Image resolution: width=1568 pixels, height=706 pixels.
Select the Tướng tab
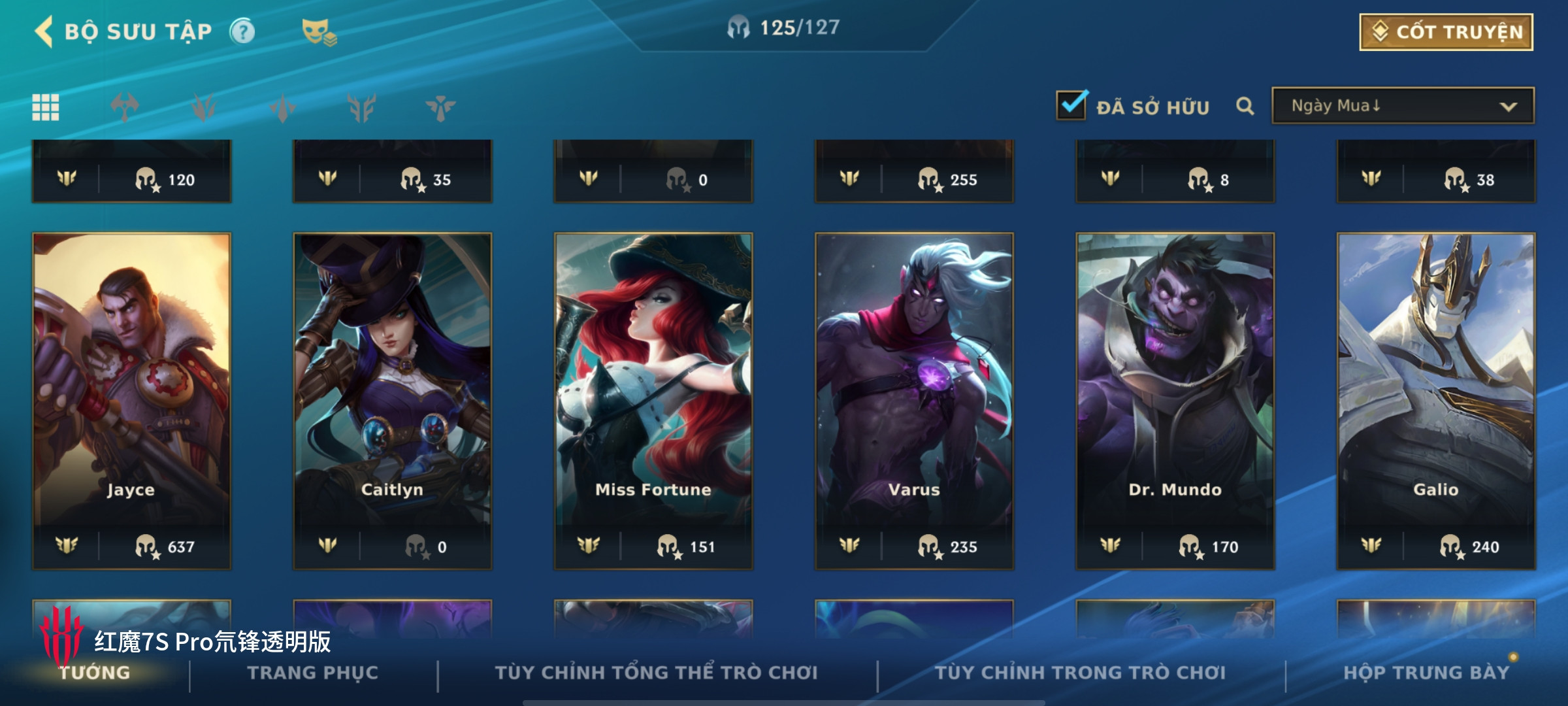pos(95,673)
